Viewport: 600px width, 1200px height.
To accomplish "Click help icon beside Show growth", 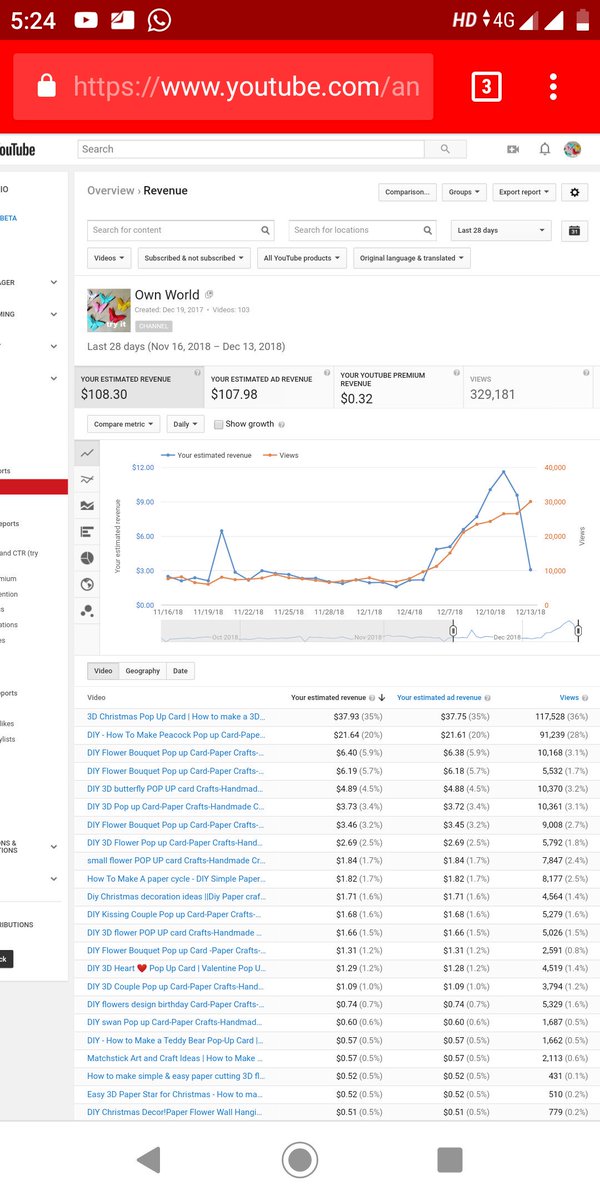I will pyautogui.click(x=281, y=424).
